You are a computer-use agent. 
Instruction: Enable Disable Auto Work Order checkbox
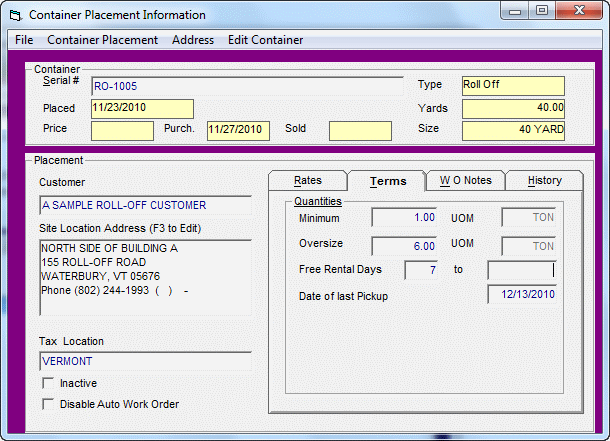click(x=48, y=404)
